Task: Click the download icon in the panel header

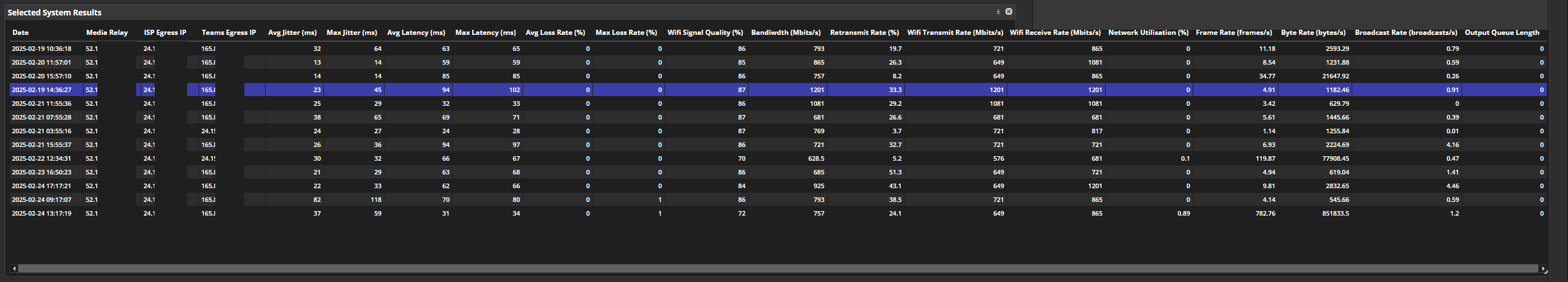Action: [997, 11]
